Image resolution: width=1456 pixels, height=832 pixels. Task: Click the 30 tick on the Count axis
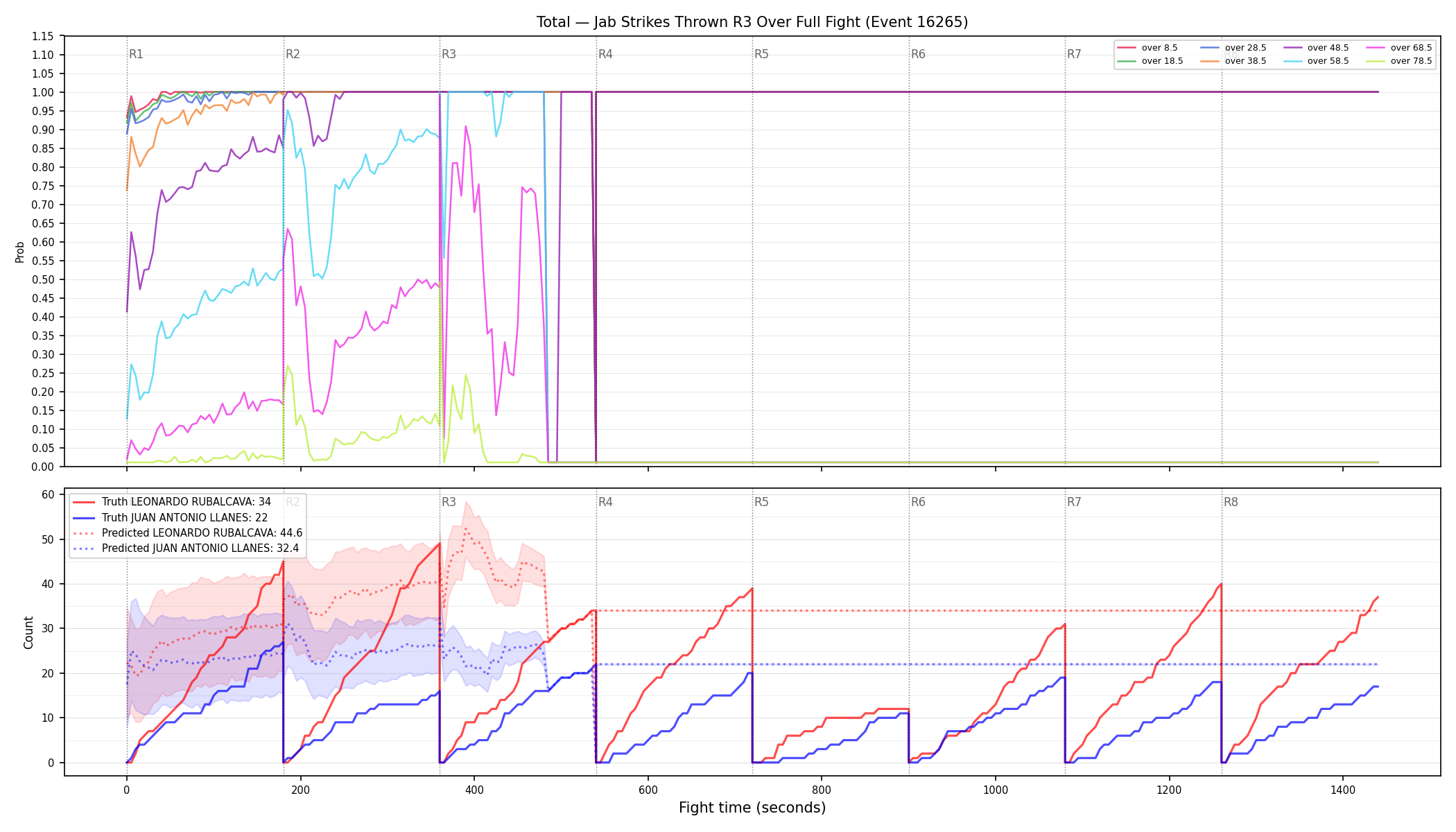[48, 629]
